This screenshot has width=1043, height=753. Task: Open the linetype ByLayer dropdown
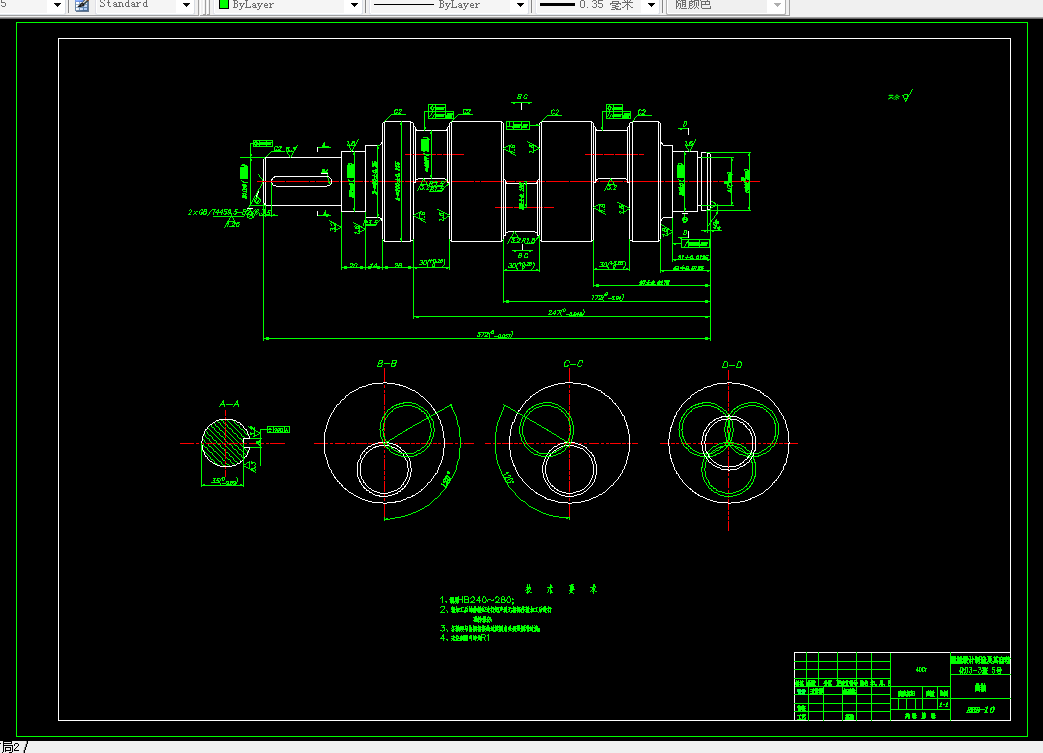[x=520, y=5]
